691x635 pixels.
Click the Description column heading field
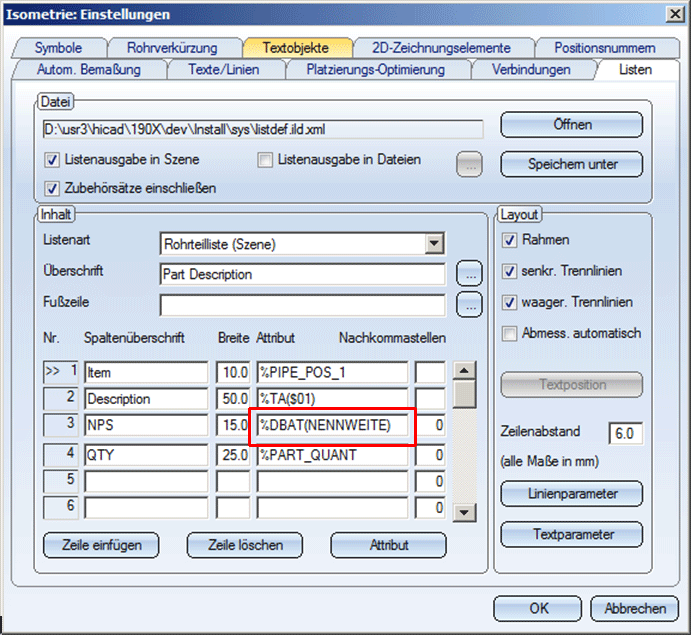coord(146,399)
